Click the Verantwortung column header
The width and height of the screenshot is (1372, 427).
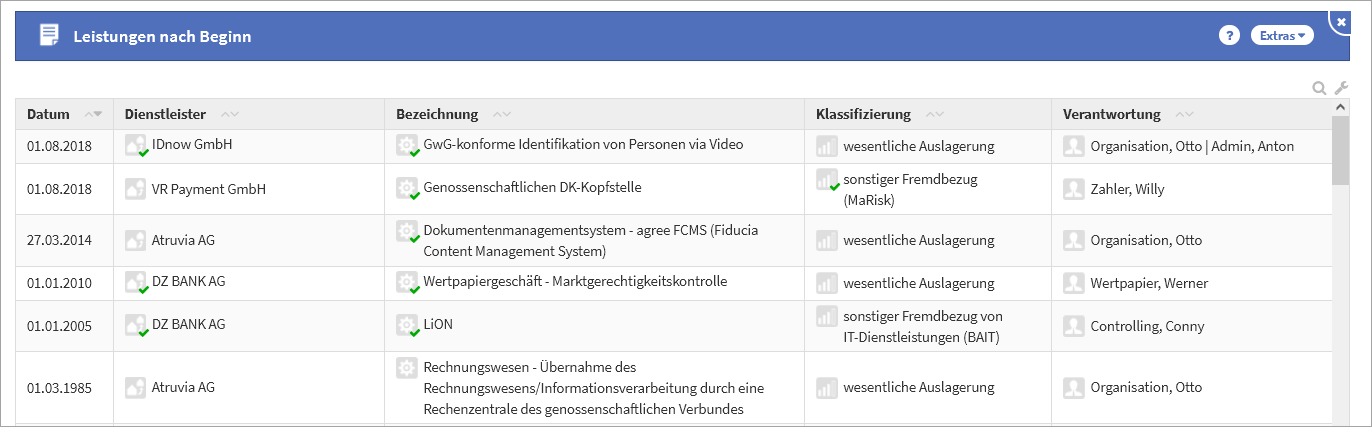pos(1111,114)
